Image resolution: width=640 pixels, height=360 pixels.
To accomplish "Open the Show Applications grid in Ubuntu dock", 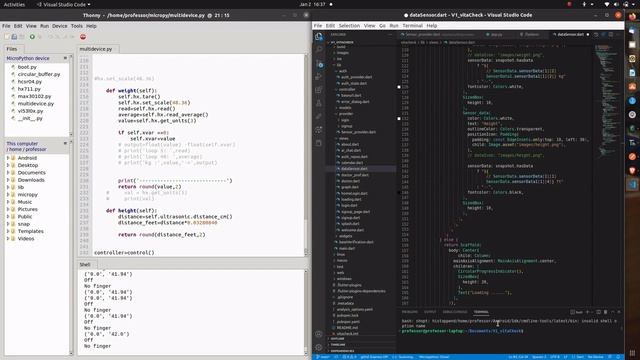I will click(632, 353).
